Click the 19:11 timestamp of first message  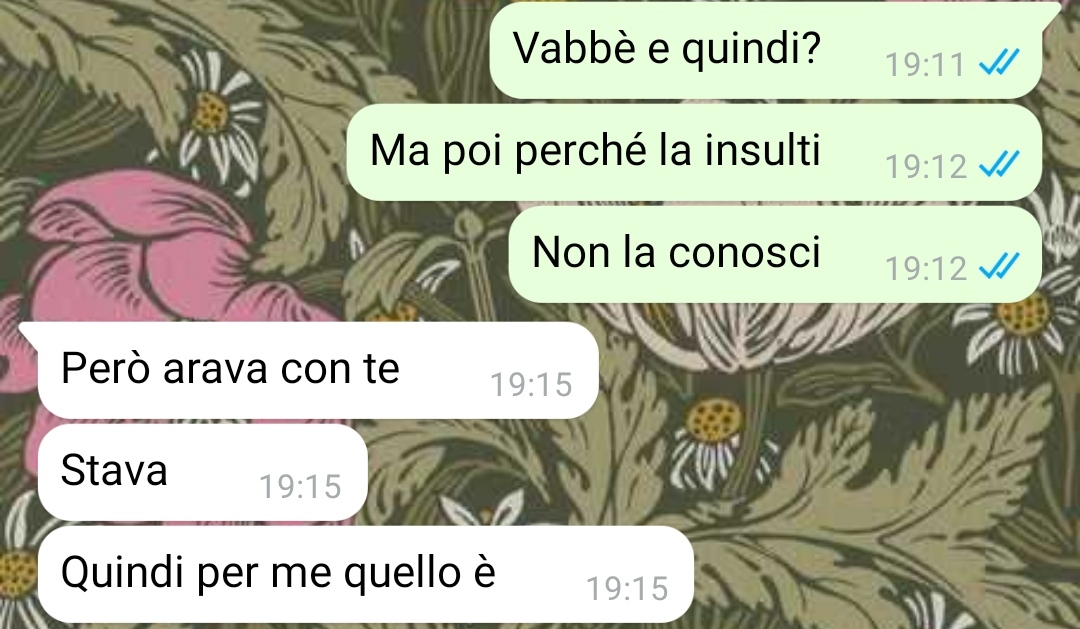click(x=925, y=65)
